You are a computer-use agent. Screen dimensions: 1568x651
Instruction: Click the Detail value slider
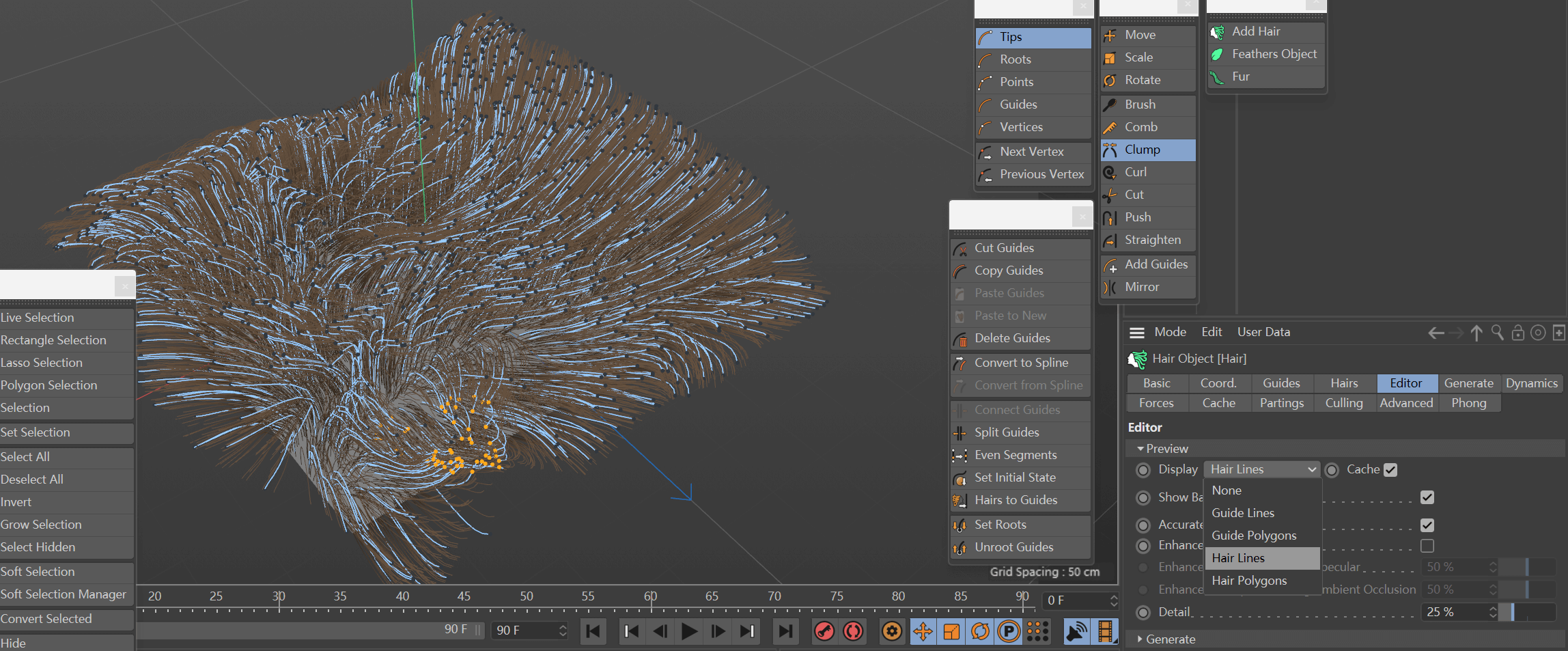[x=1527, y=612]
